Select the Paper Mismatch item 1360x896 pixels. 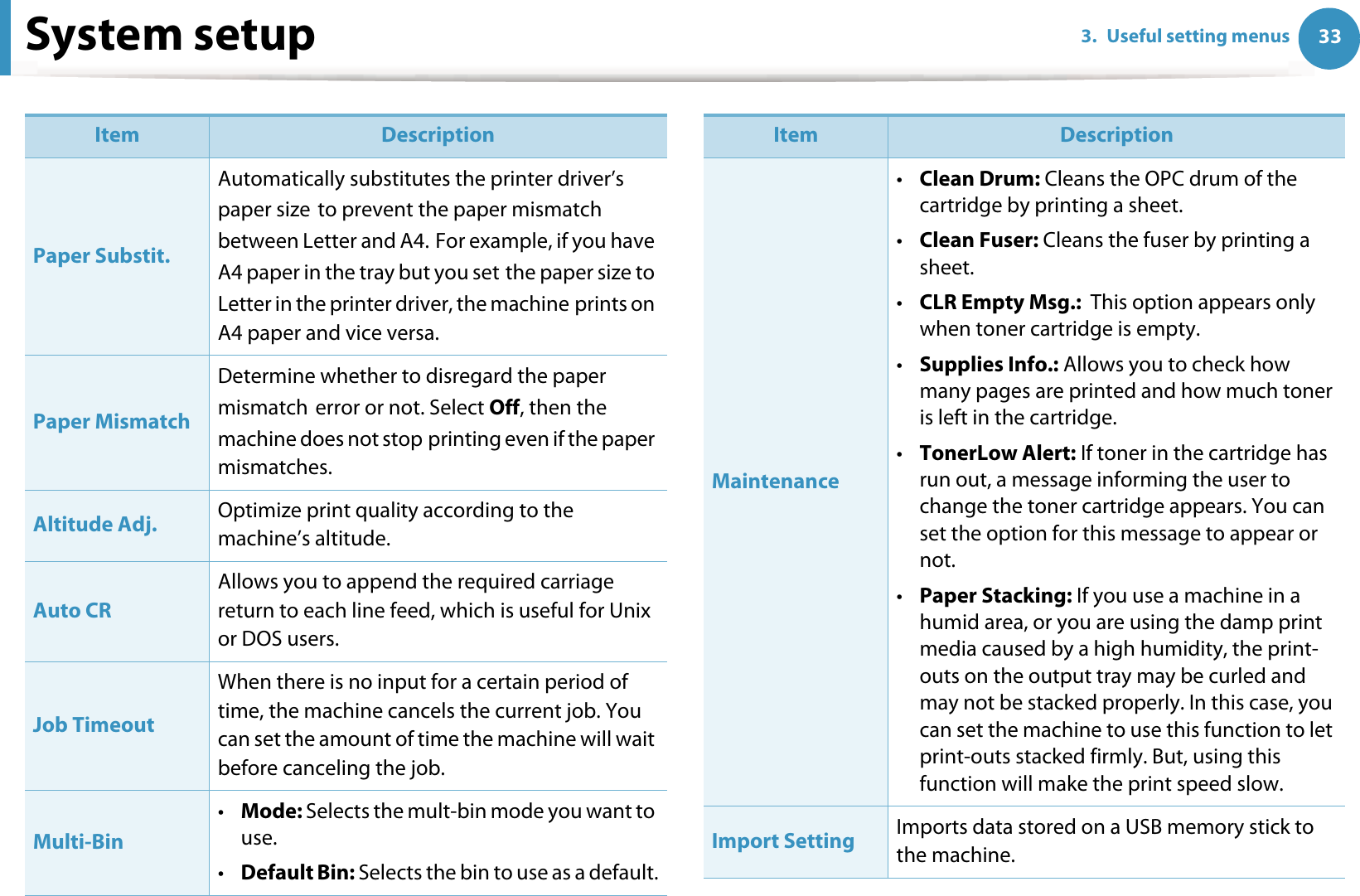click(111, 422)
